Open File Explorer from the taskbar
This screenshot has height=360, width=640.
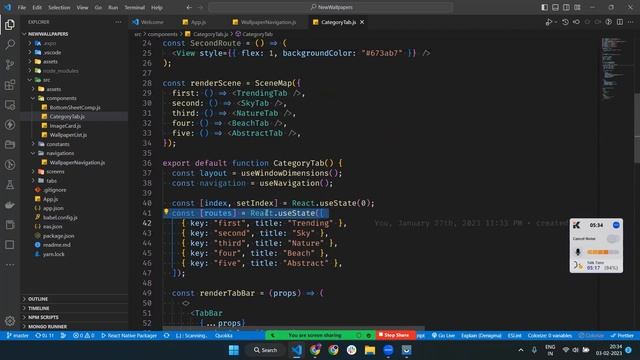[370, 350]
